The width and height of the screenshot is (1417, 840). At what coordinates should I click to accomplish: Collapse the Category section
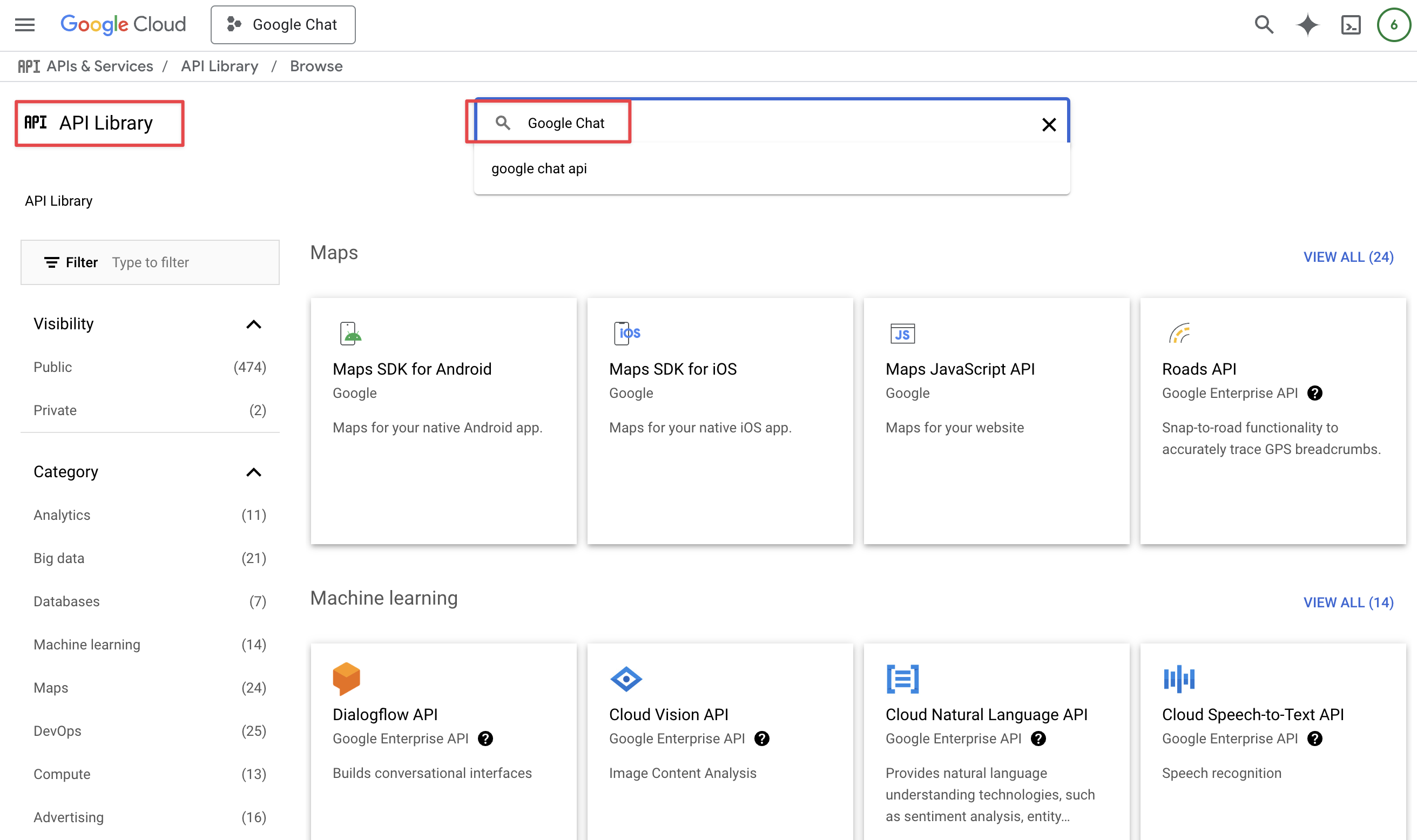click(254, 472)
